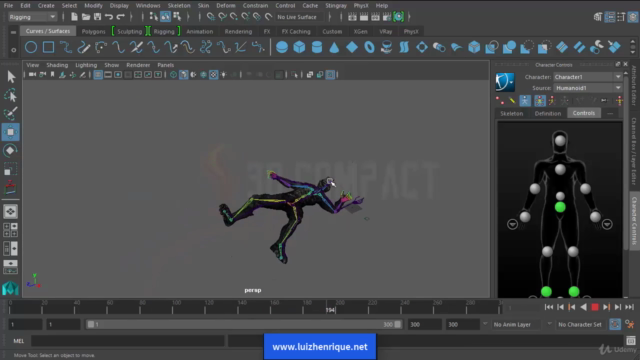This screenshot has height=360, width=640.
Task: Go to end of playback range
Action: [629, 307]
